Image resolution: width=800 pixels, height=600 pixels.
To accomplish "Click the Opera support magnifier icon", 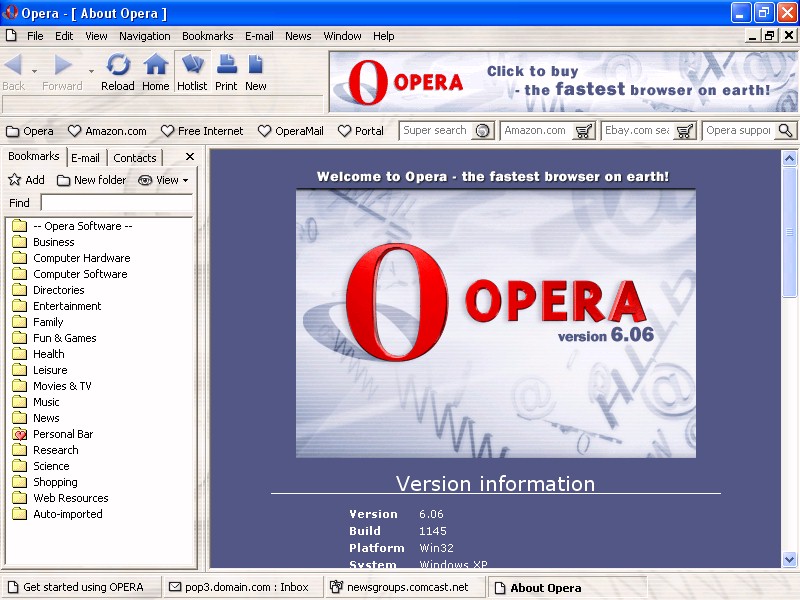I will [x=786, y=131].
